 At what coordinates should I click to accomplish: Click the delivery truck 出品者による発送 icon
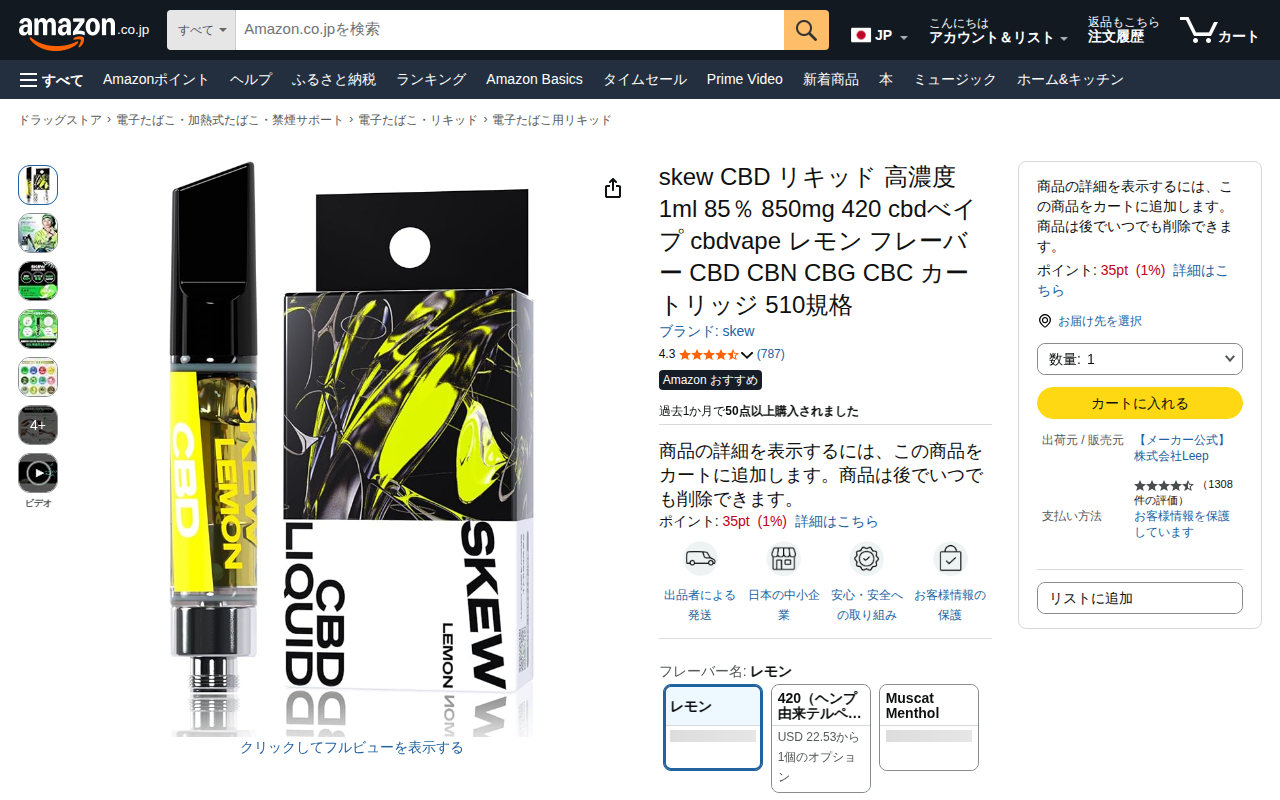700,558
